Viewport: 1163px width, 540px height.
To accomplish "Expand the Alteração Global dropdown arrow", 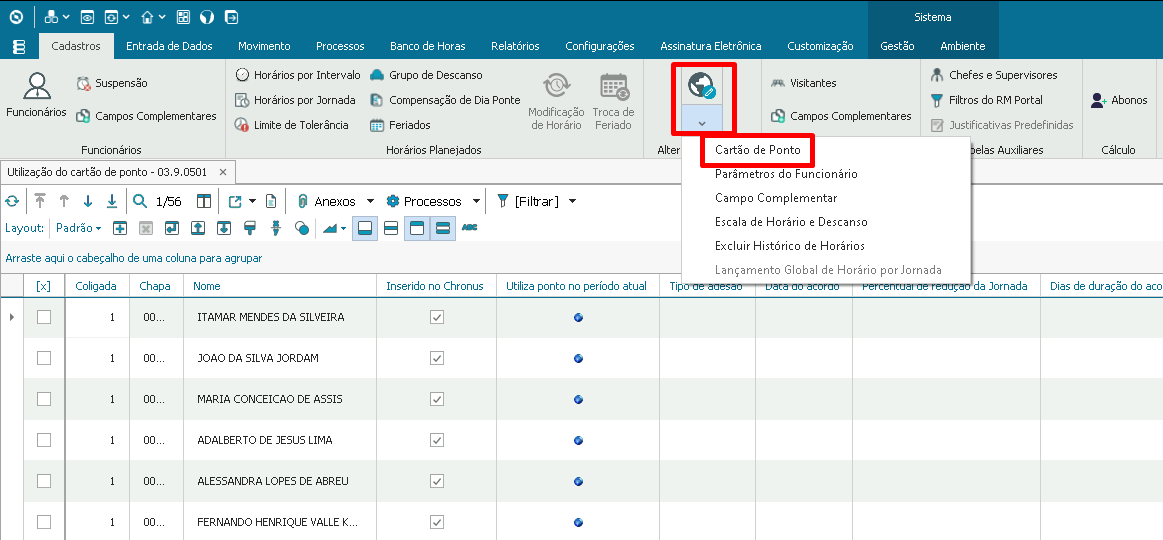I will [x=702, y=122].
